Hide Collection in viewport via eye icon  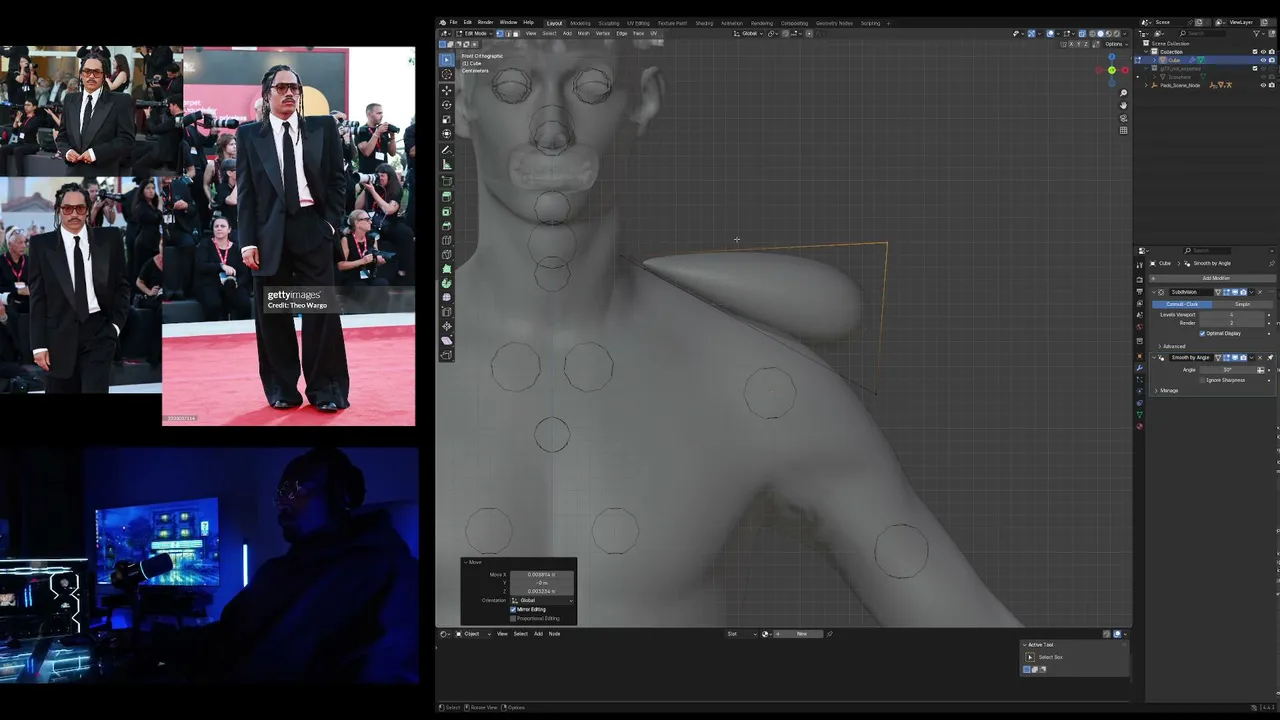click(1262, 52)
